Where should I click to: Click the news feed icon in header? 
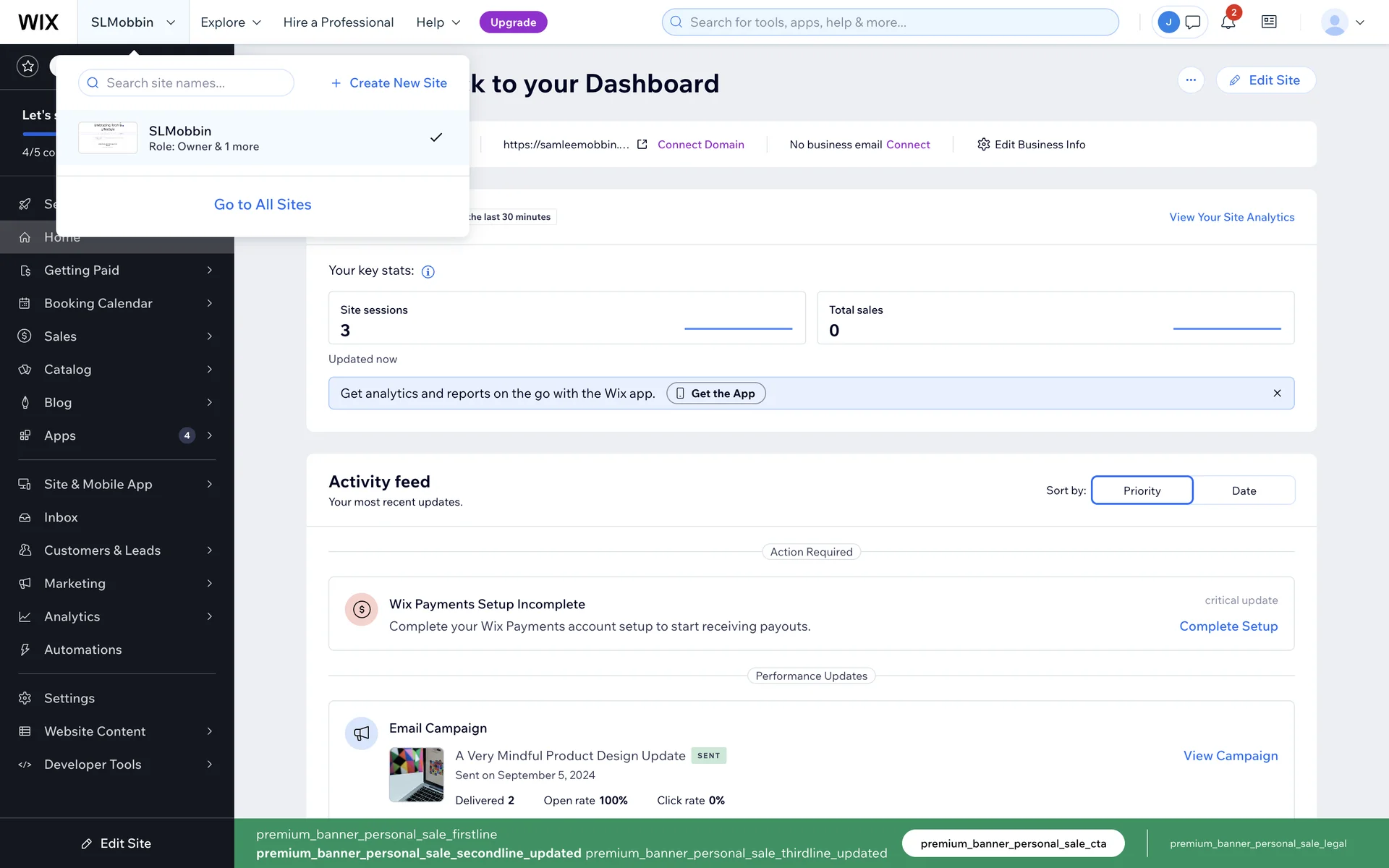tap(1269, 22)
